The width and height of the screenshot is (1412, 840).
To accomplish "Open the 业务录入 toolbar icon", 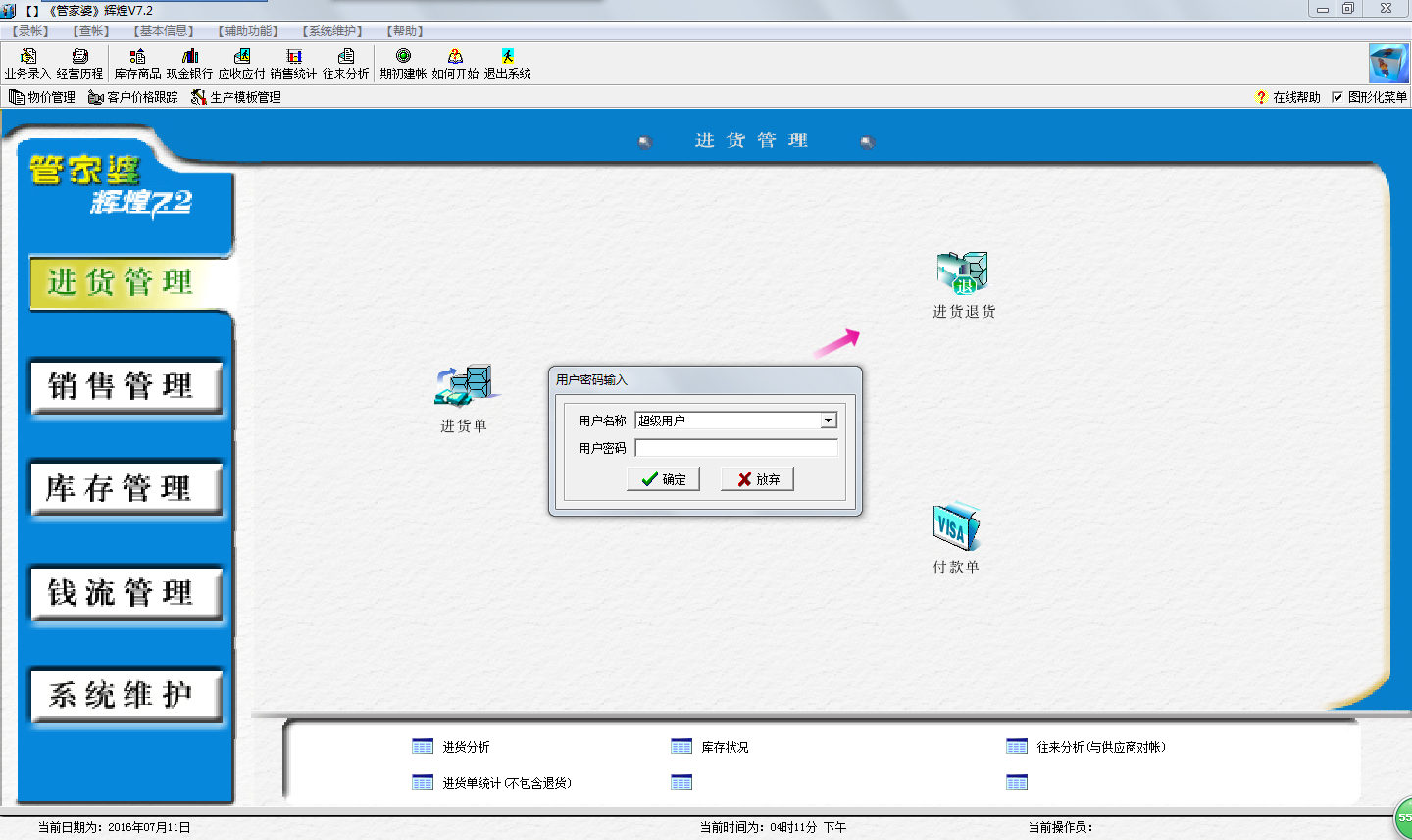I will tap(27, 64).
